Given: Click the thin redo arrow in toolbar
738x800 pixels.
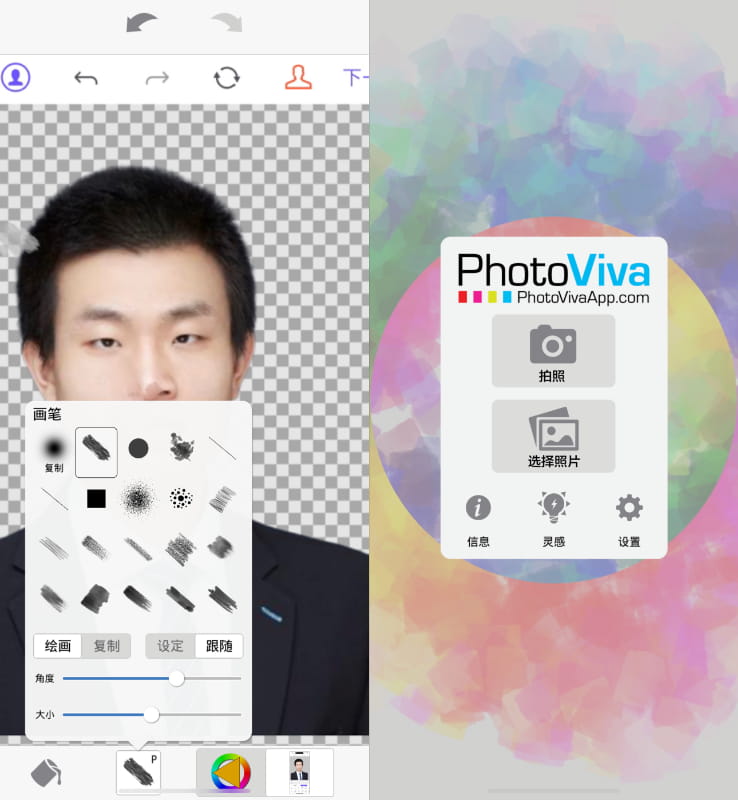Looking at the screenshot, I should click(x=157, y=78).
